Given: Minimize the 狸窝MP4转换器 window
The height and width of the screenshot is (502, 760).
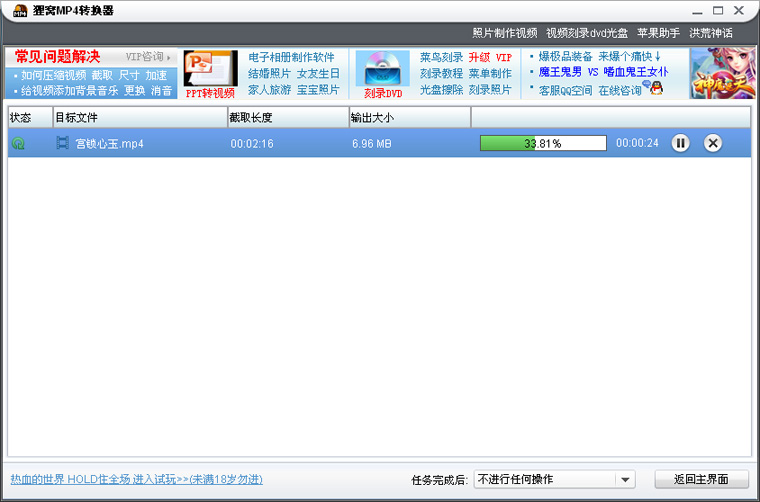Looking at the screenshot, I should (x=697, y=11).
